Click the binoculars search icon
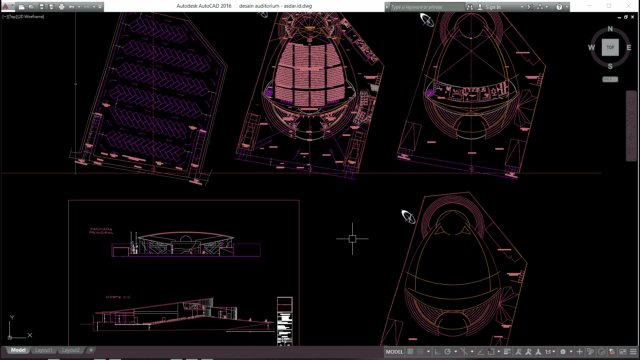 click(x=470, y=7)
